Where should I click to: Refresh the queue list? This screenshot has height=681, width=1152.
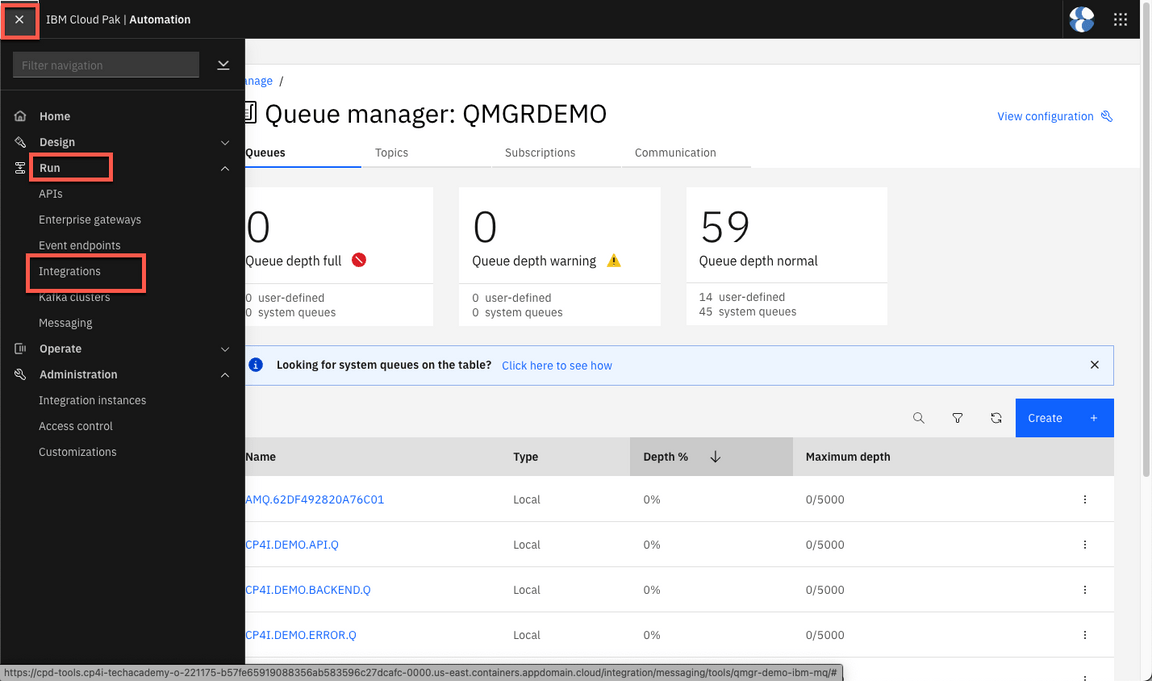click(996, 418)
